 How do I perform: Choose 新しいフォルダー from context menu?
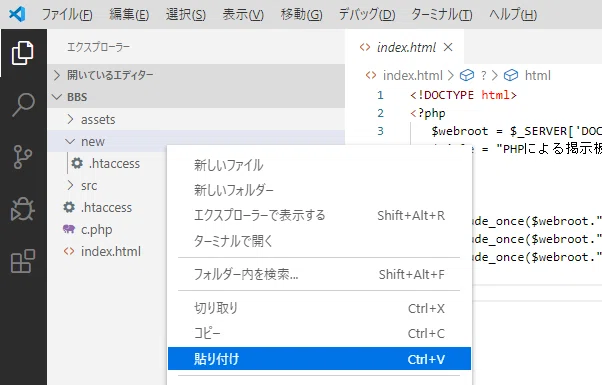tap(319, 190)
